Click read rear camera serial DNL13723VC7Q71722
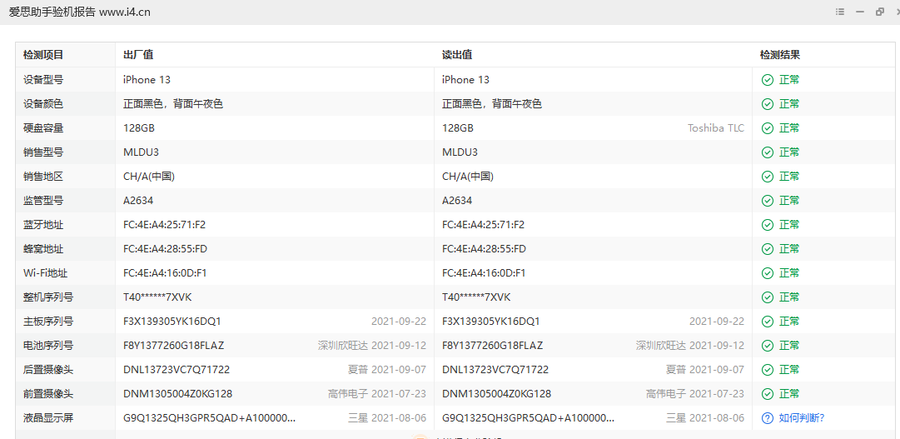The width and height of the screenshot is (900, 439). tap(495, 370)
